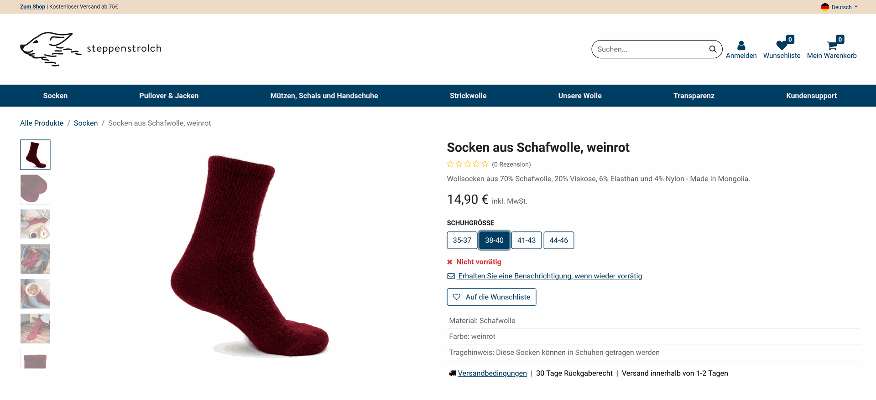Click the Alle Produkte breadcrumb
The image size is (876, 400).
pyautogui.click(x=42, y=123)
